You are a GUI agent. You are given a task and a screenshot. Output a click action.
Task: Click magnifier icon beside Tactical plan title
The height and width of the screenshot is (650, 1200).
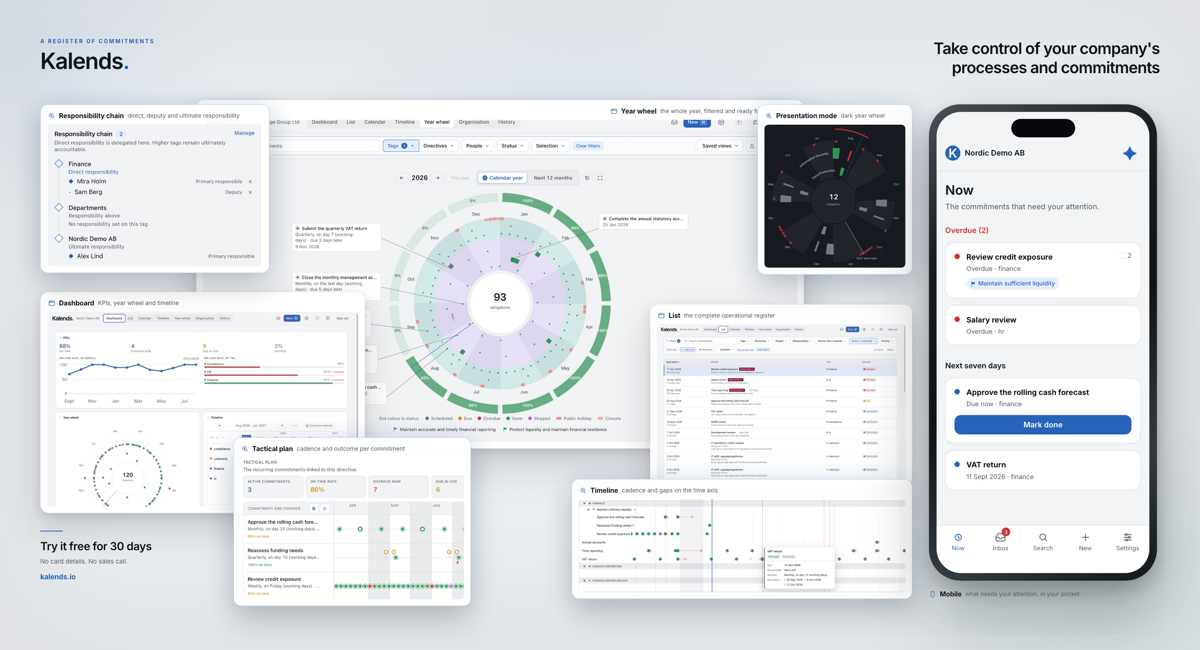point(245,449)
